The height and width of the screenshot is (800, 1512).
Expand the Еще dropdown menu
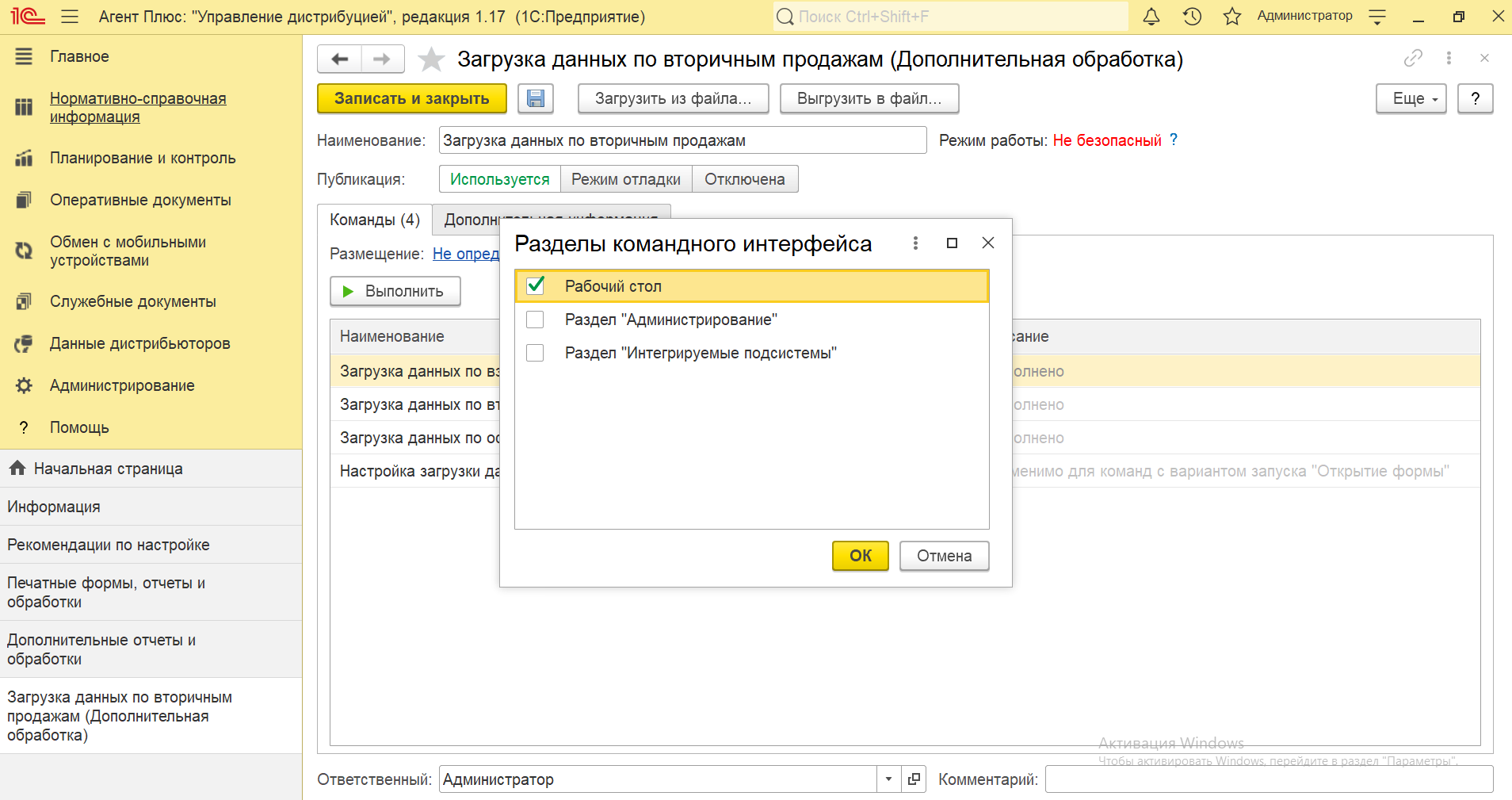pos(1411,98)
